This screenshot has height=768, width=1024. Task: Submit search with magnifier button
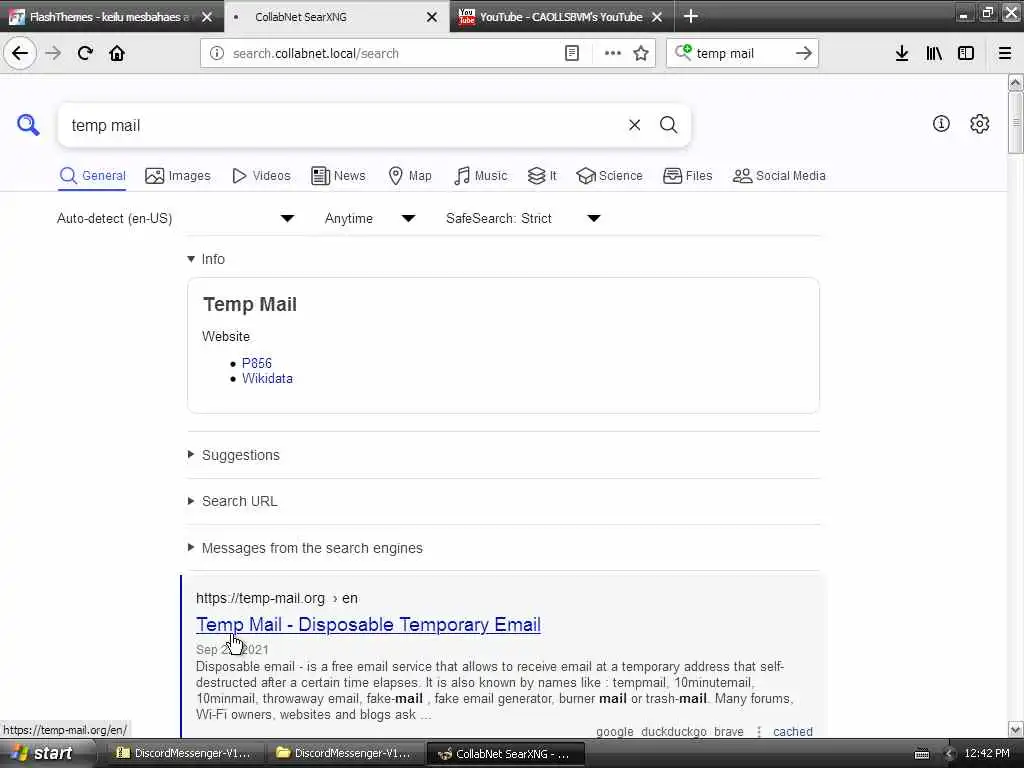[x=668, y=125]
